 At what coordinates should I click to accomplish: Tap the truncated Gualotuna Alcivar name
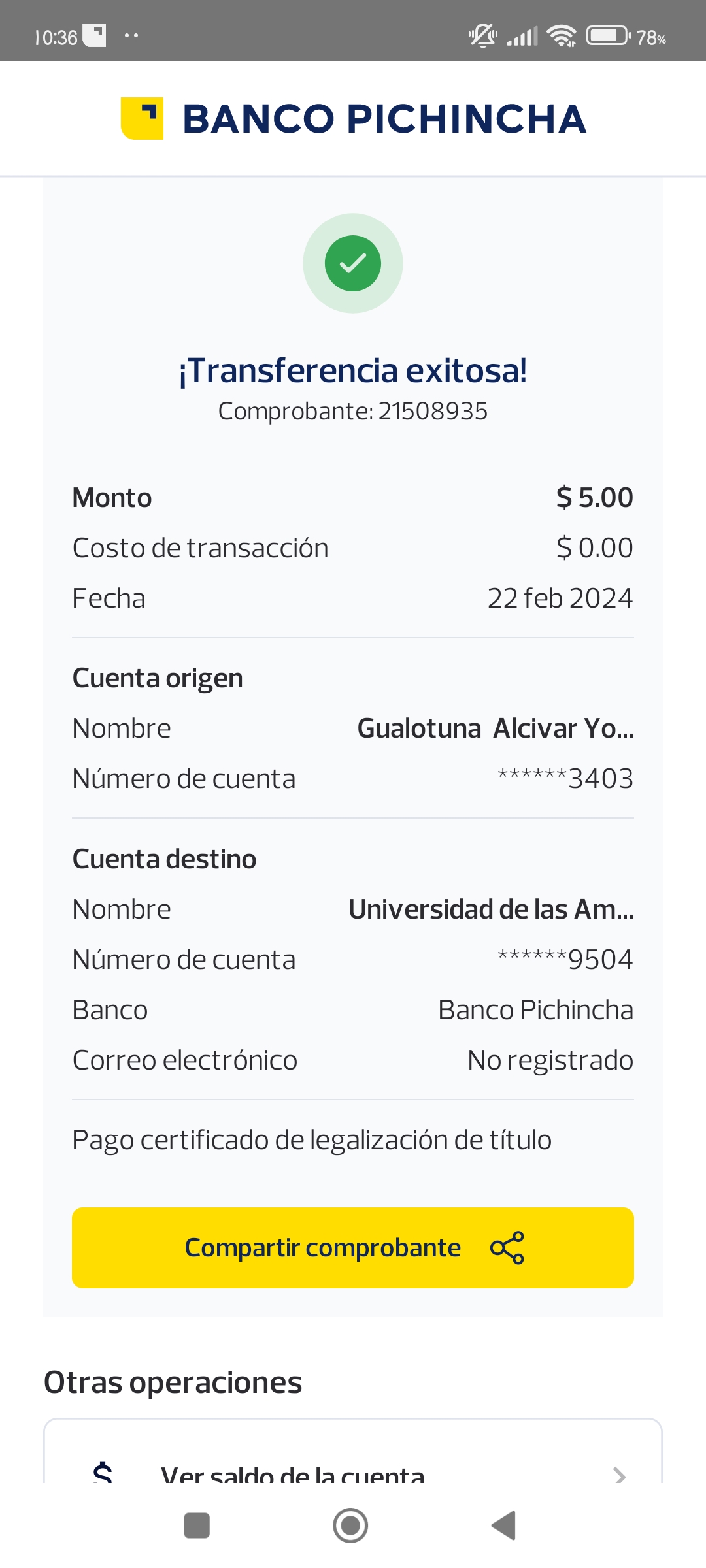pos(495,728)
